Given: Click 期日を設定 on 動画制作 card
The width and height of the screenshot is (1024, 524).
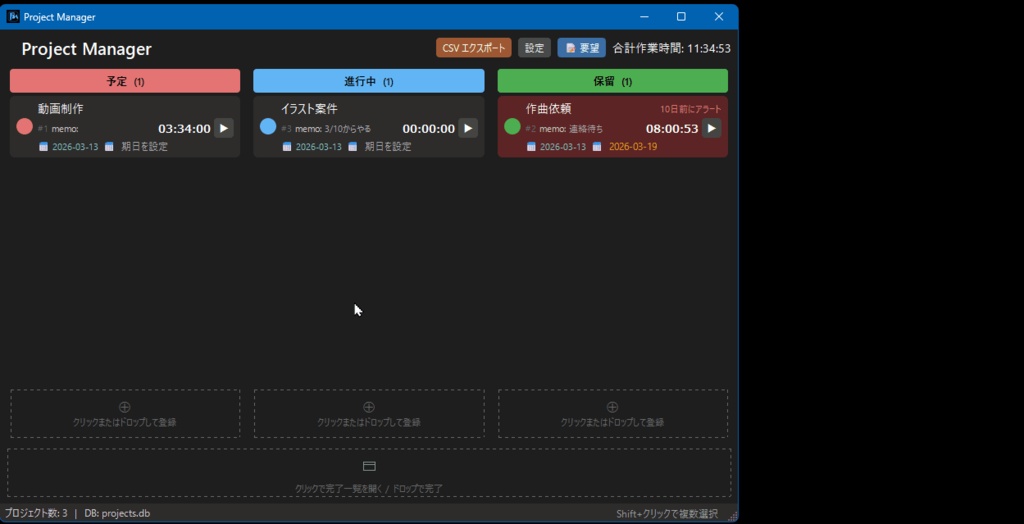Looking at the screenshot, I should tap(144, 147).
